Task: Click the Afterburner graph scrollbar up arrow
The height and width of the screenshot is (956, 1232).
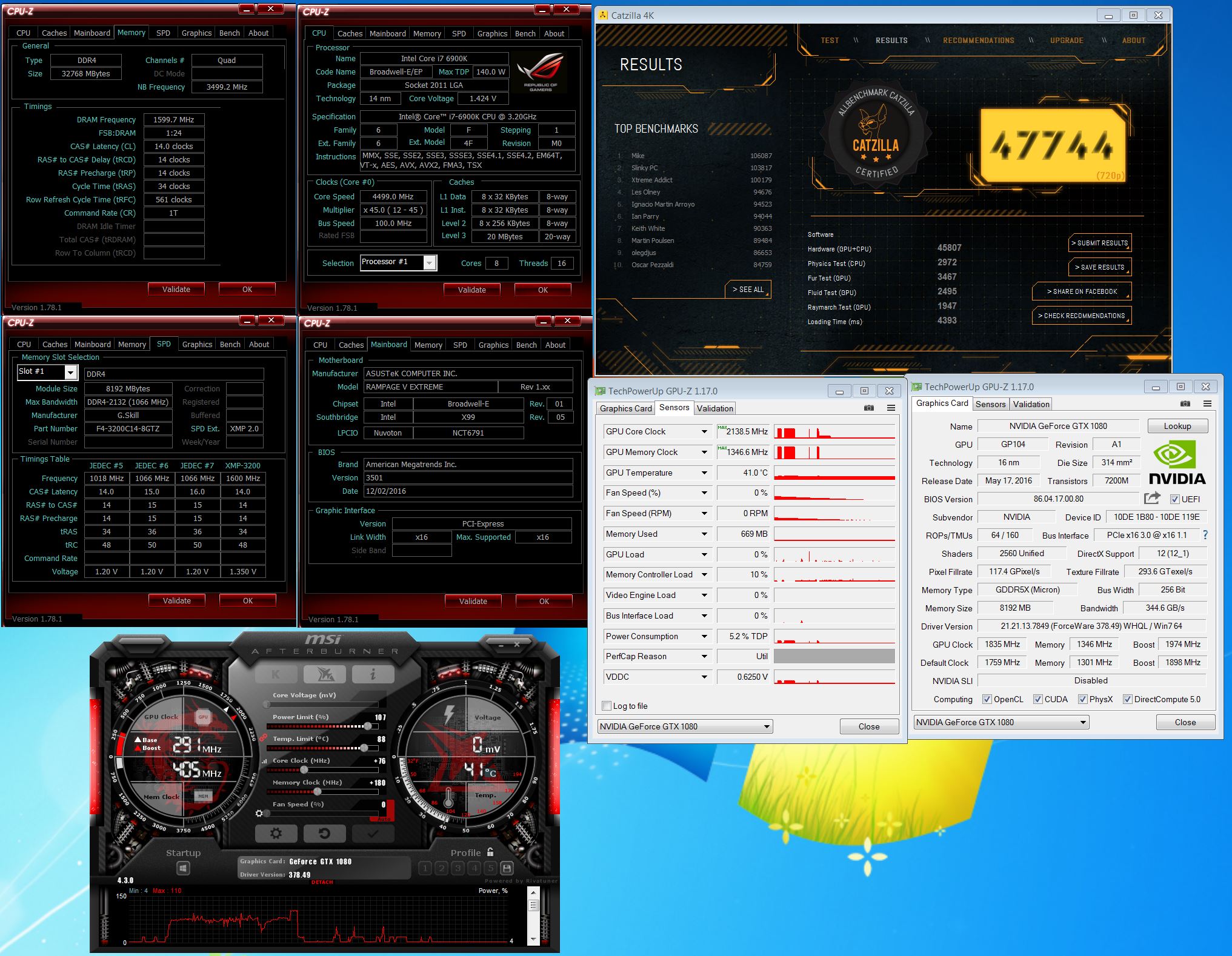Action: (533, 892)
